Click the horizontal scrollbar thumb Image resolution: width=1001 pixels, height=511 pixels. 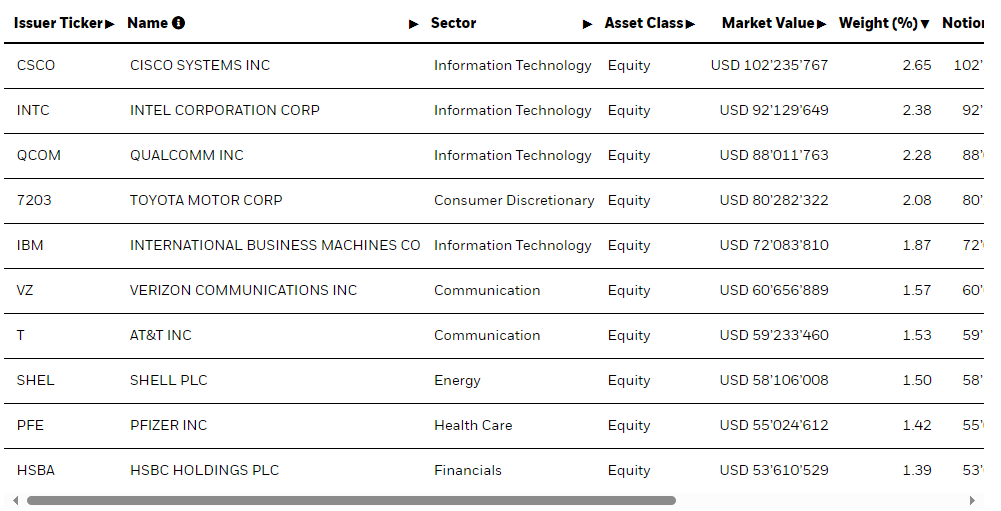(351, 501)
